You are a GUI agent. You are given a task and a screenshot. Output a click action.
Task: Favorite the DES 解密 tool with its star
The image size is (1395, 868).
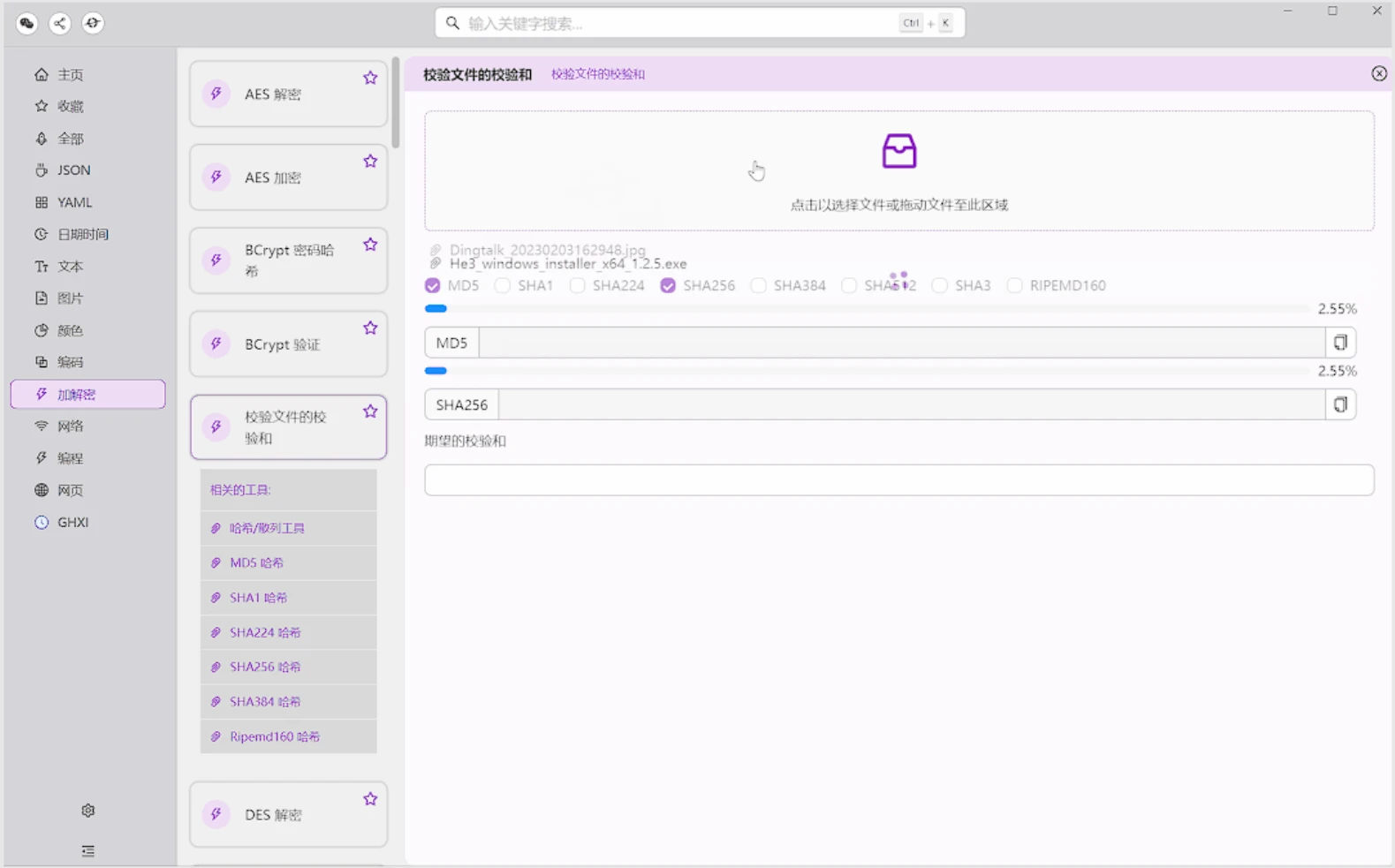[370, 799]
